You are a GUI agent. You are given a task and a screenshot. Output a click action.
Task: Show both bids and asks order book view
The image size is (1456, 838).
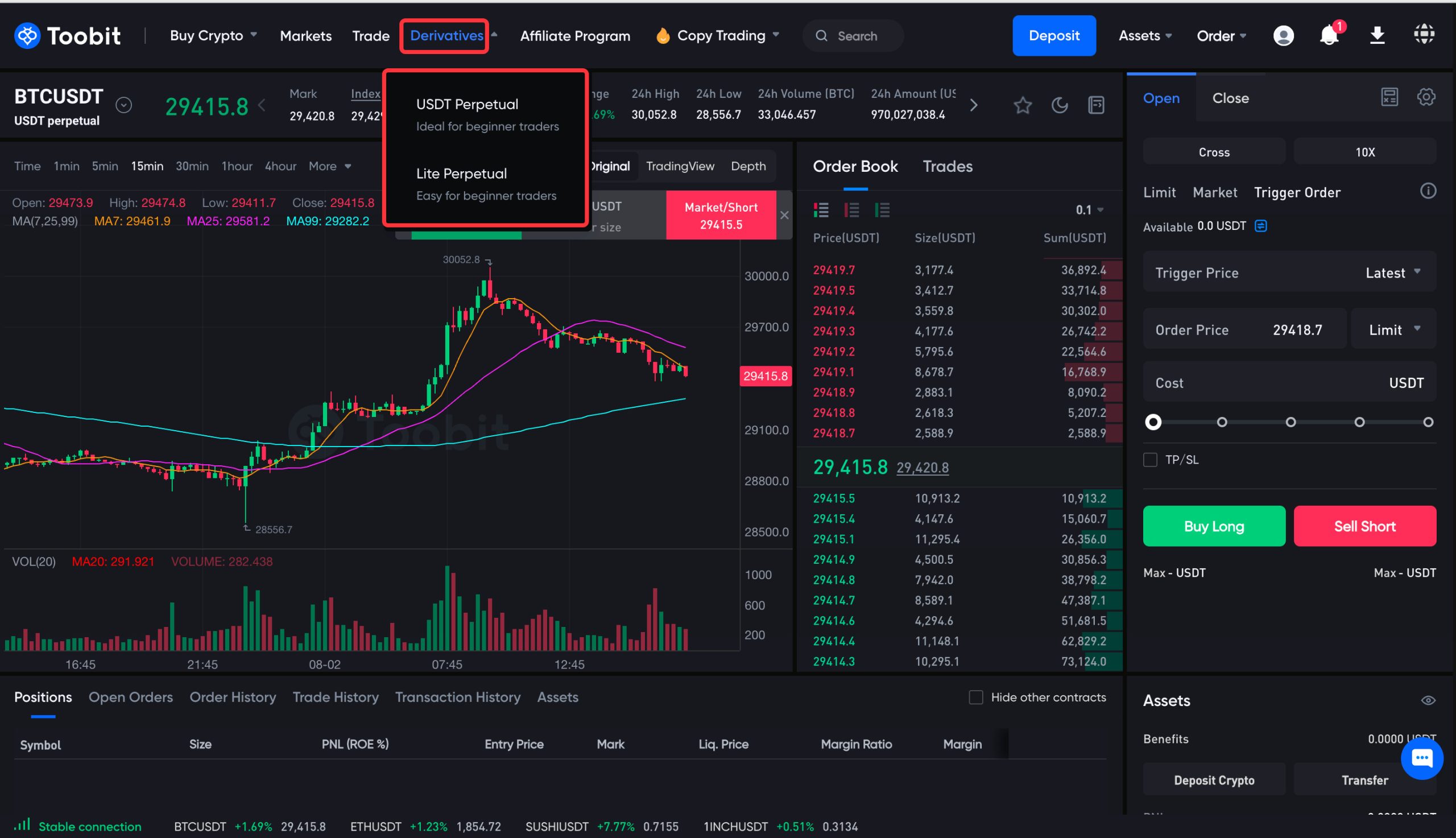[821, 210]
